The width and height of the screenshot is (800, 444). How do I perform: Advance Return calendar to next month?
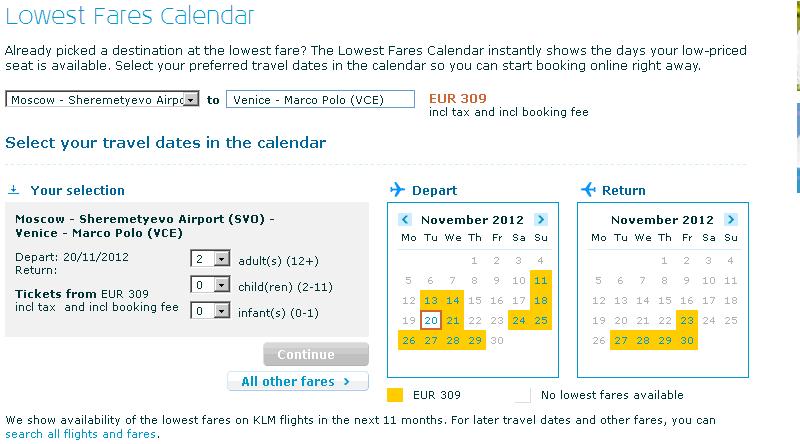coord(731,219)
